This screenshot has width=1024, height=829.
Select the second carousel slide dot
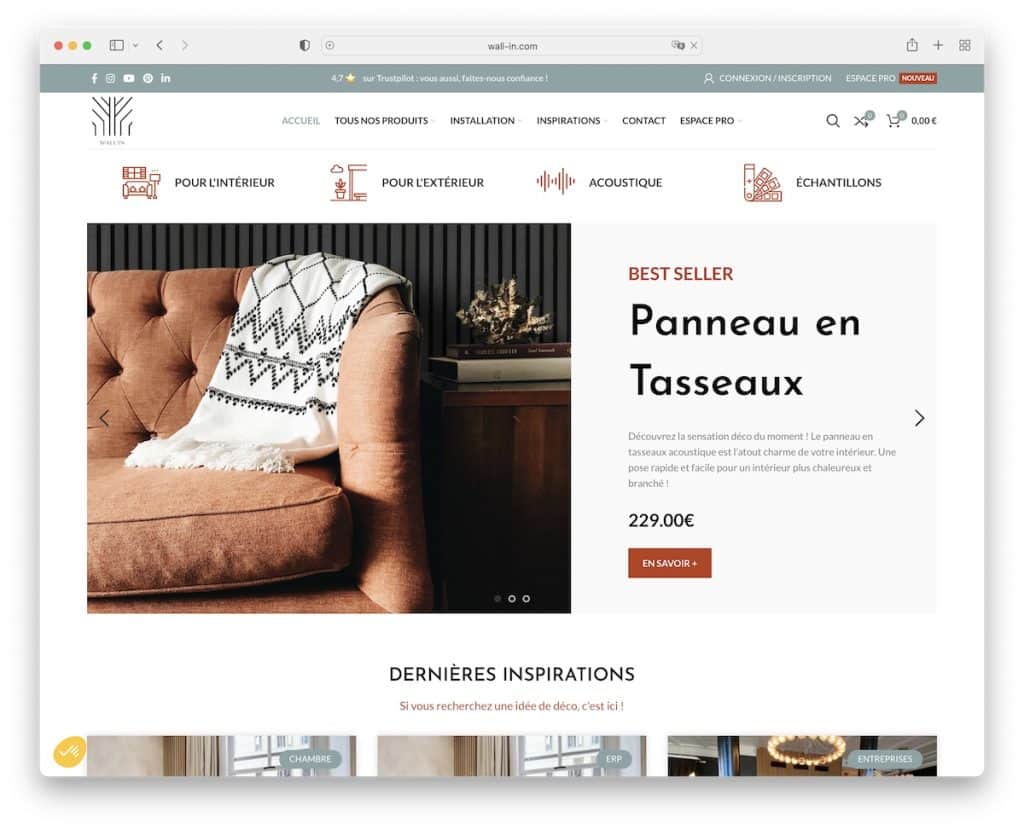[x=512, y=598]
